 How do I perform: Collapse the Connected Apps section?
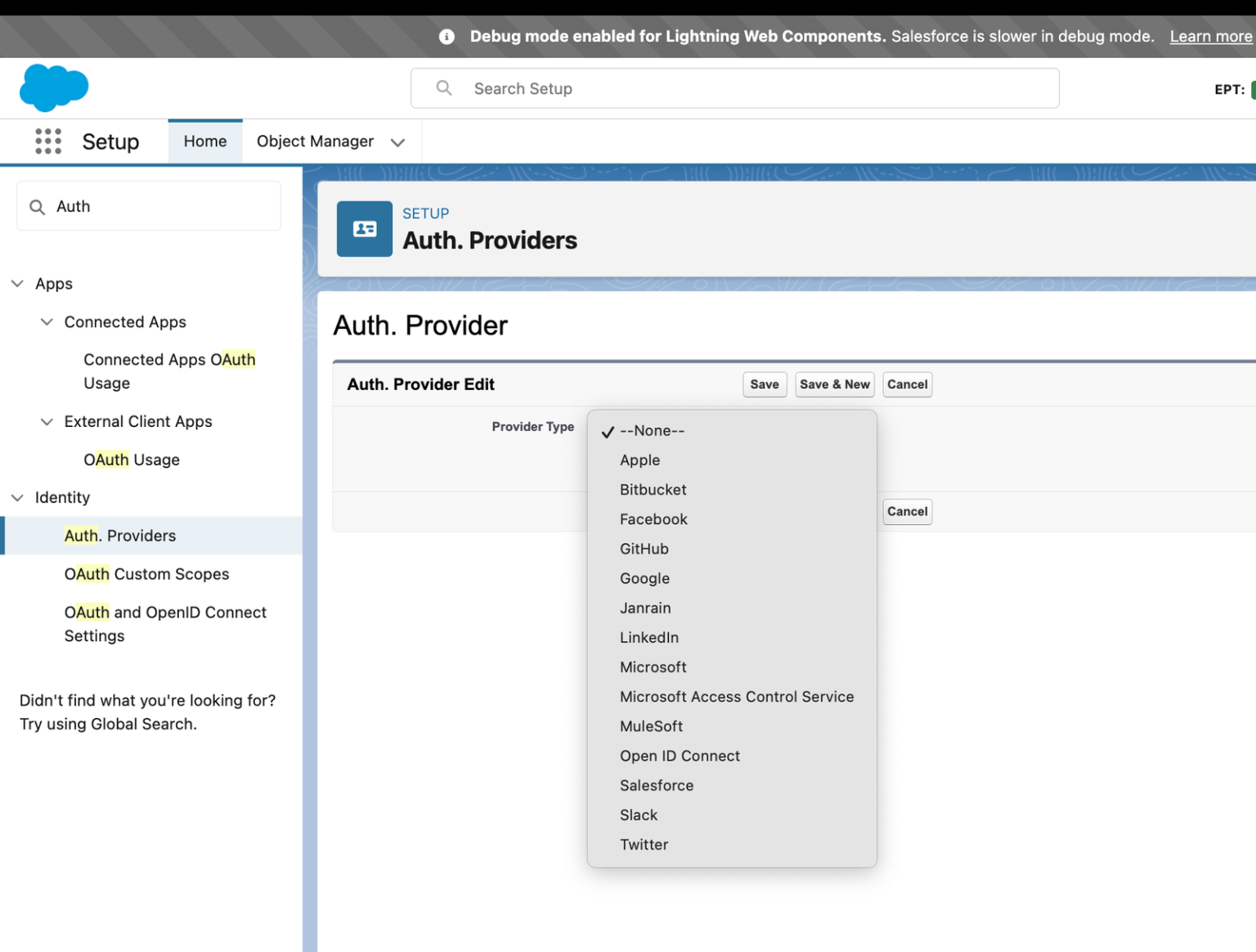pos(47,321)
